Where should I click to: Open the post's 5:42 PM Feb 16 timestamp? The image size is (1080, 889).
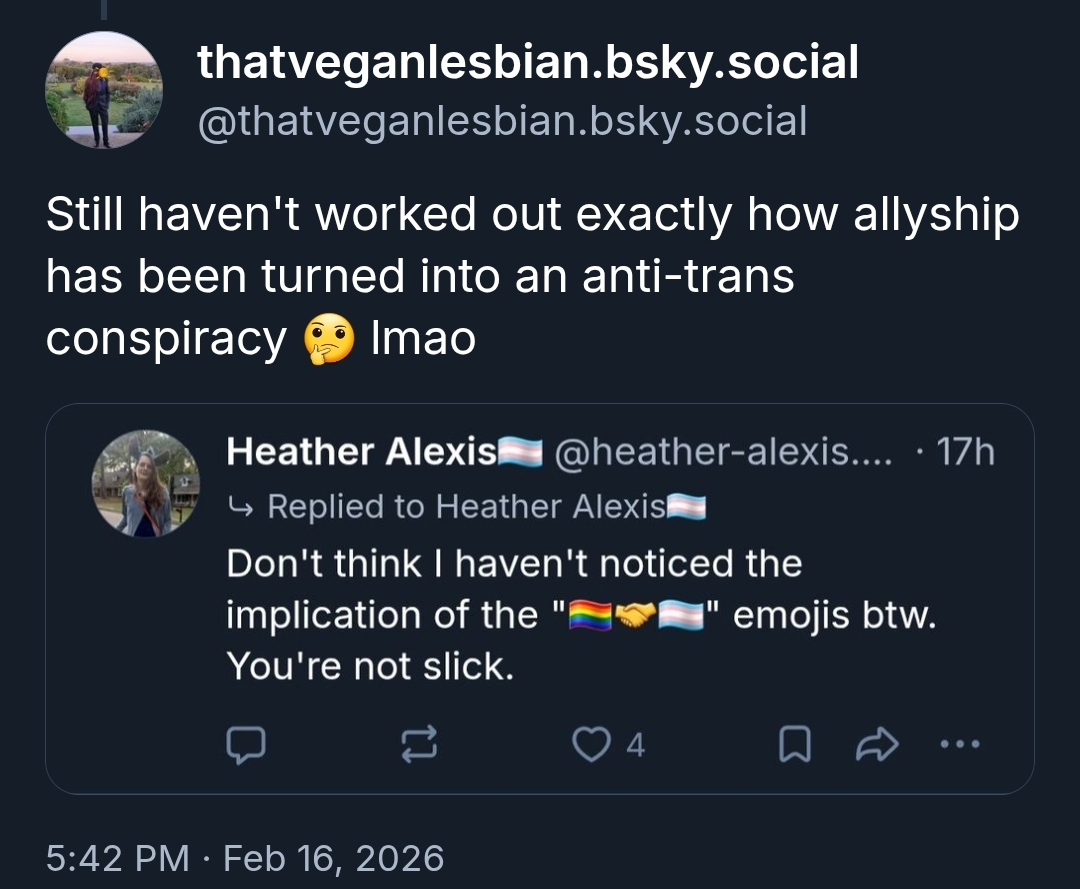[245, 858]
